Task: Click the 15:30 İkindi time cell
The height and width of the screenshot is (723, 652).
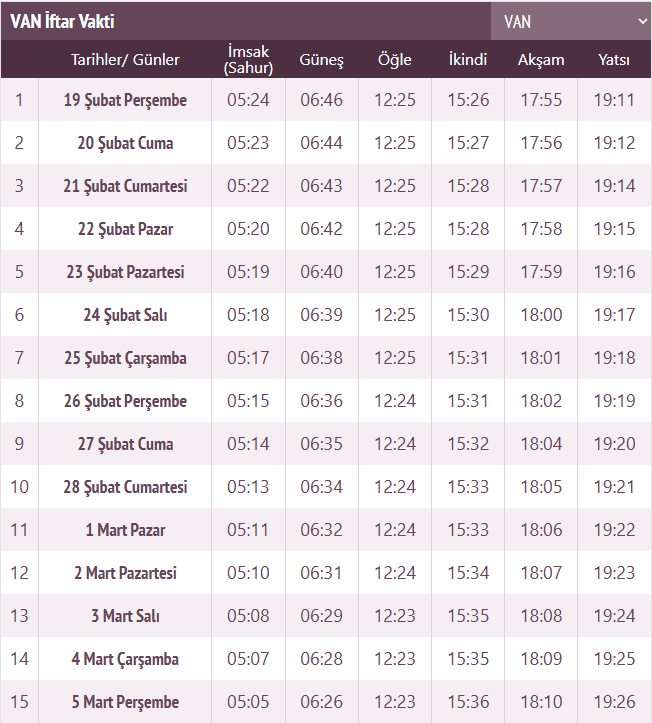Action: tap(468, 315)
